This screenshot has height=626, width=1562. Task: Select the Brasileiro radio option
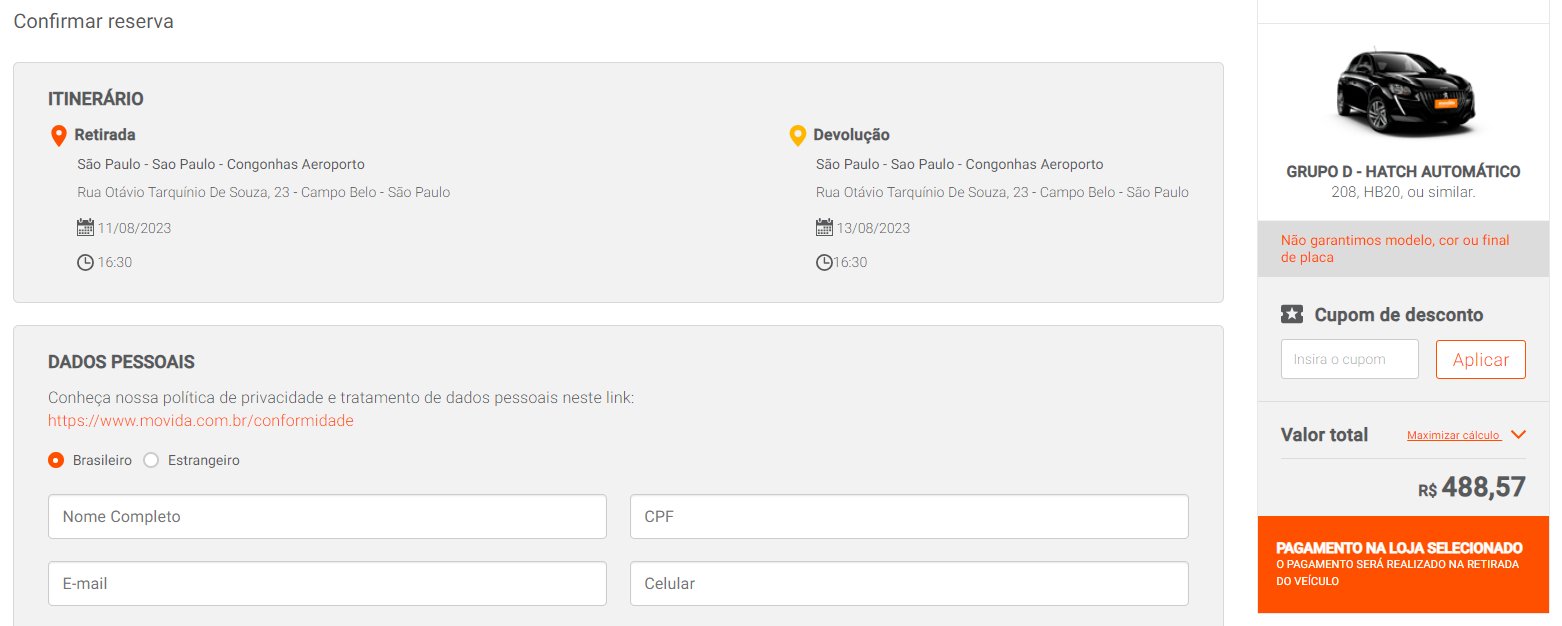(x=56, y=460)
